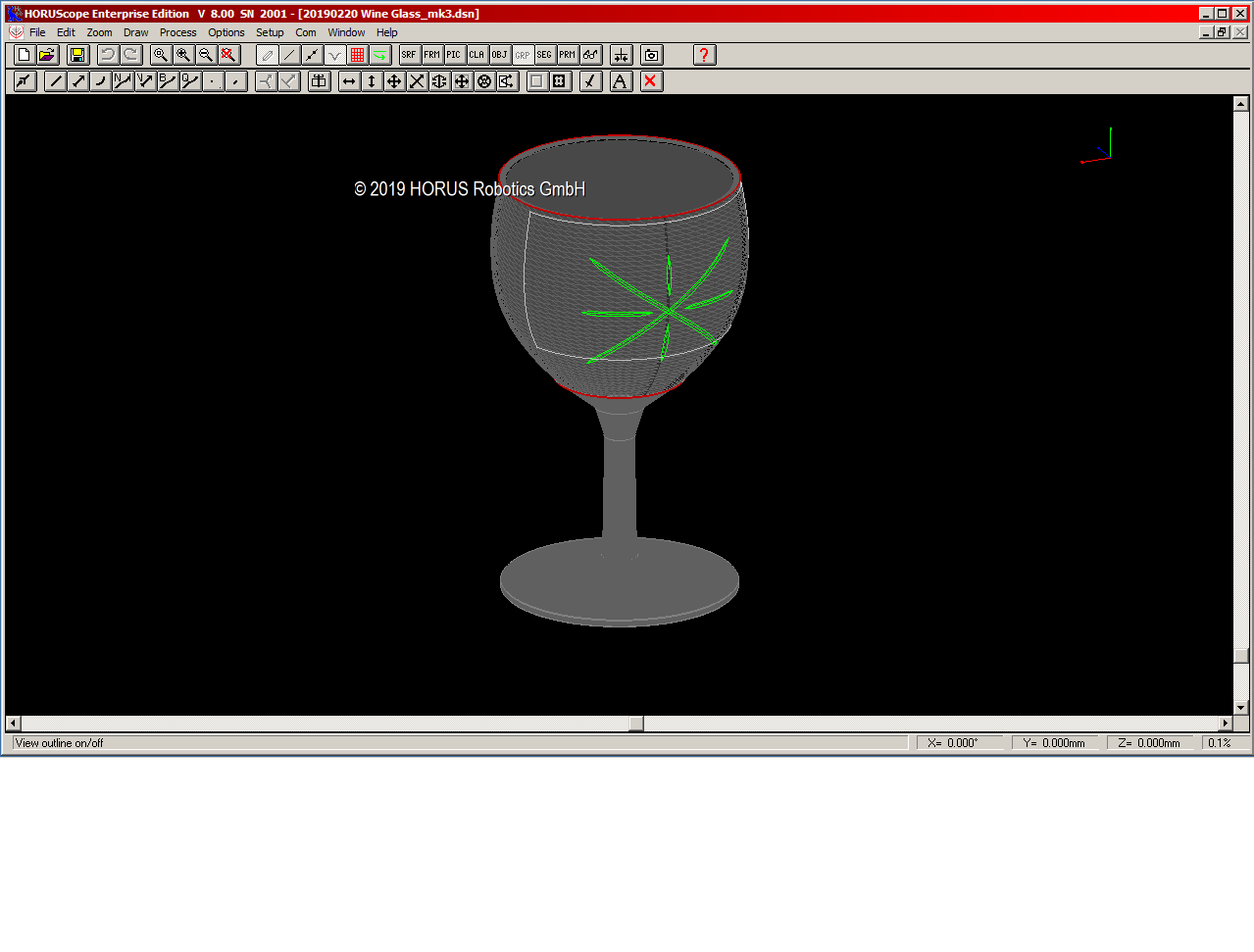
Task: Enable the crosshair alignment toggle
Action: click(621, 55)
